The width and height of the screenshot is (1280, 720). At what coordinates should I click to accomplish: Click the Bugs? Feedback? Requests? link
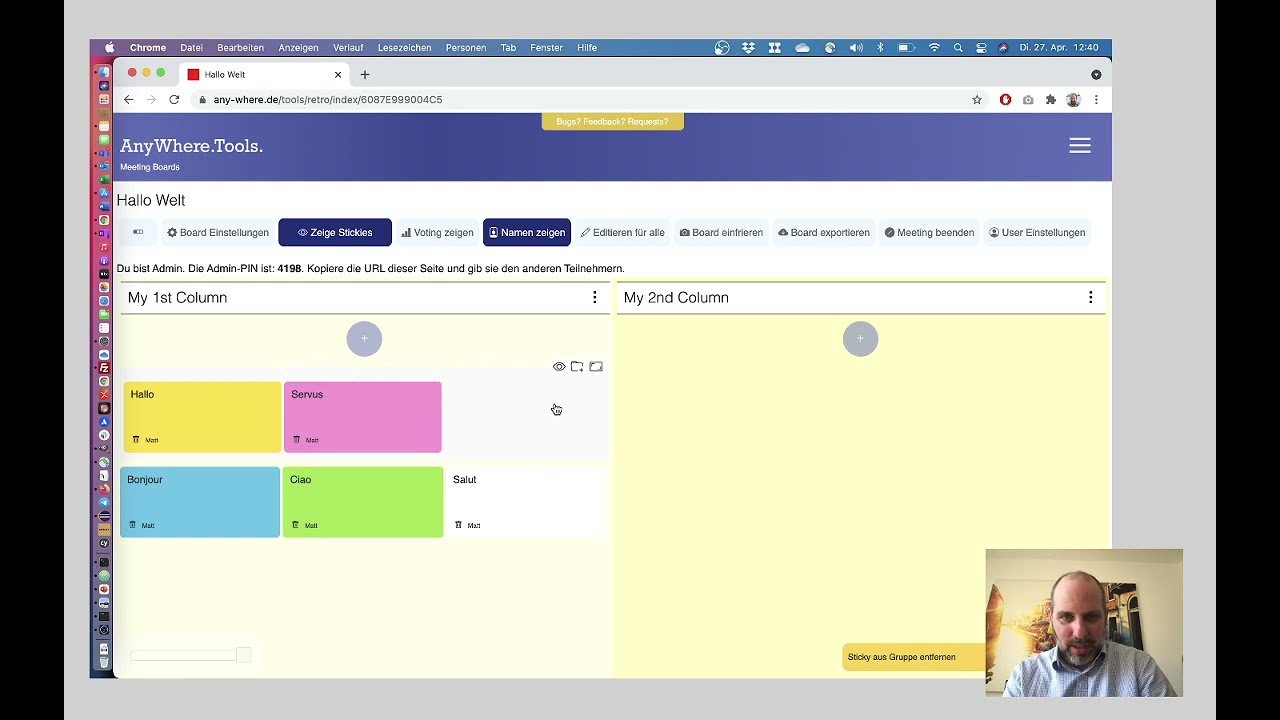[x=612, y=122]
